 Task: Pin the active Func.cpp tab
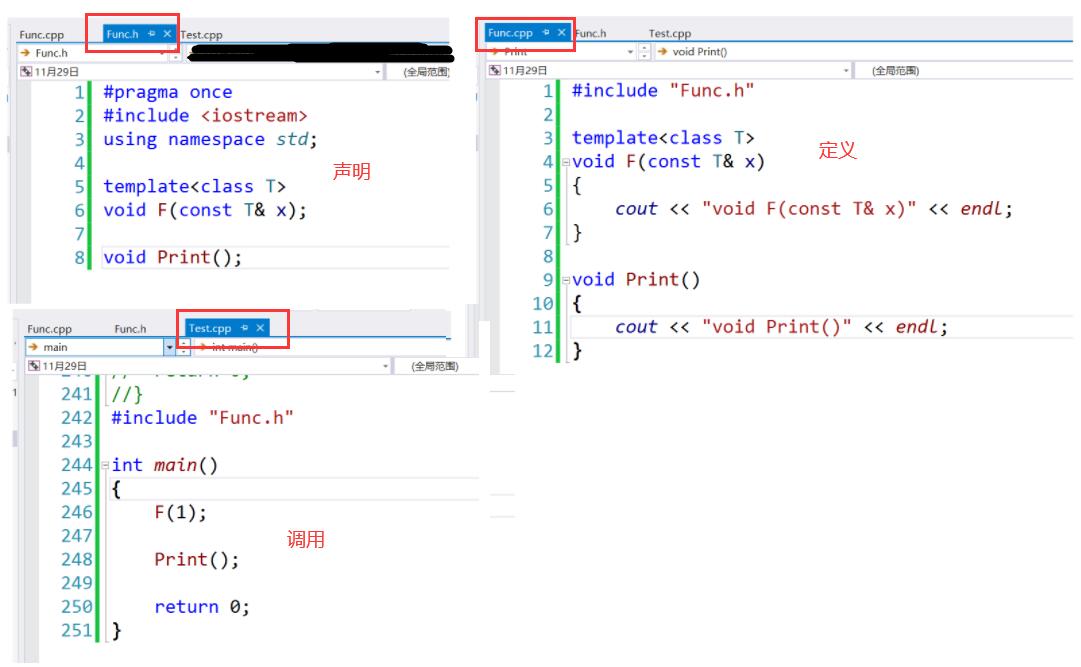coord(545,33)
